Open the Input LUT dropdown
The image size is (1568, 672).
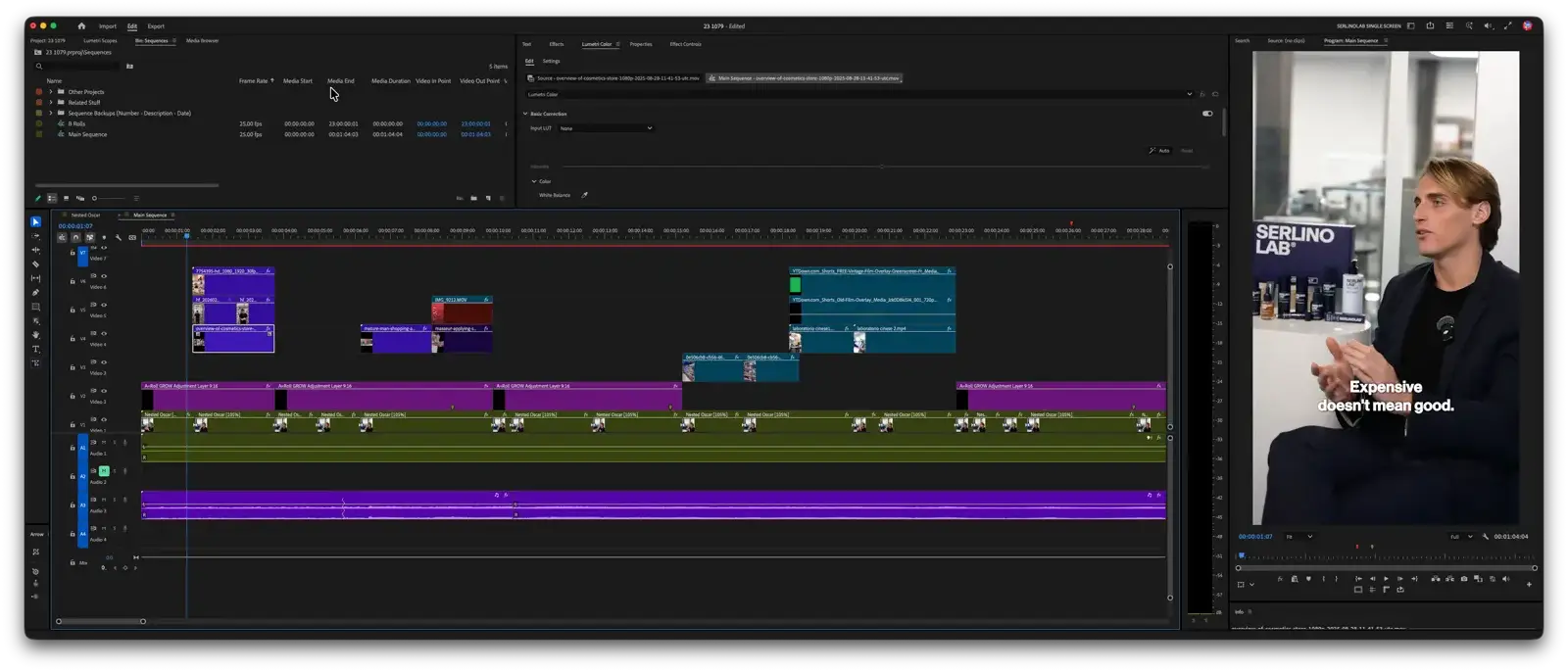[x=605, y=128]
